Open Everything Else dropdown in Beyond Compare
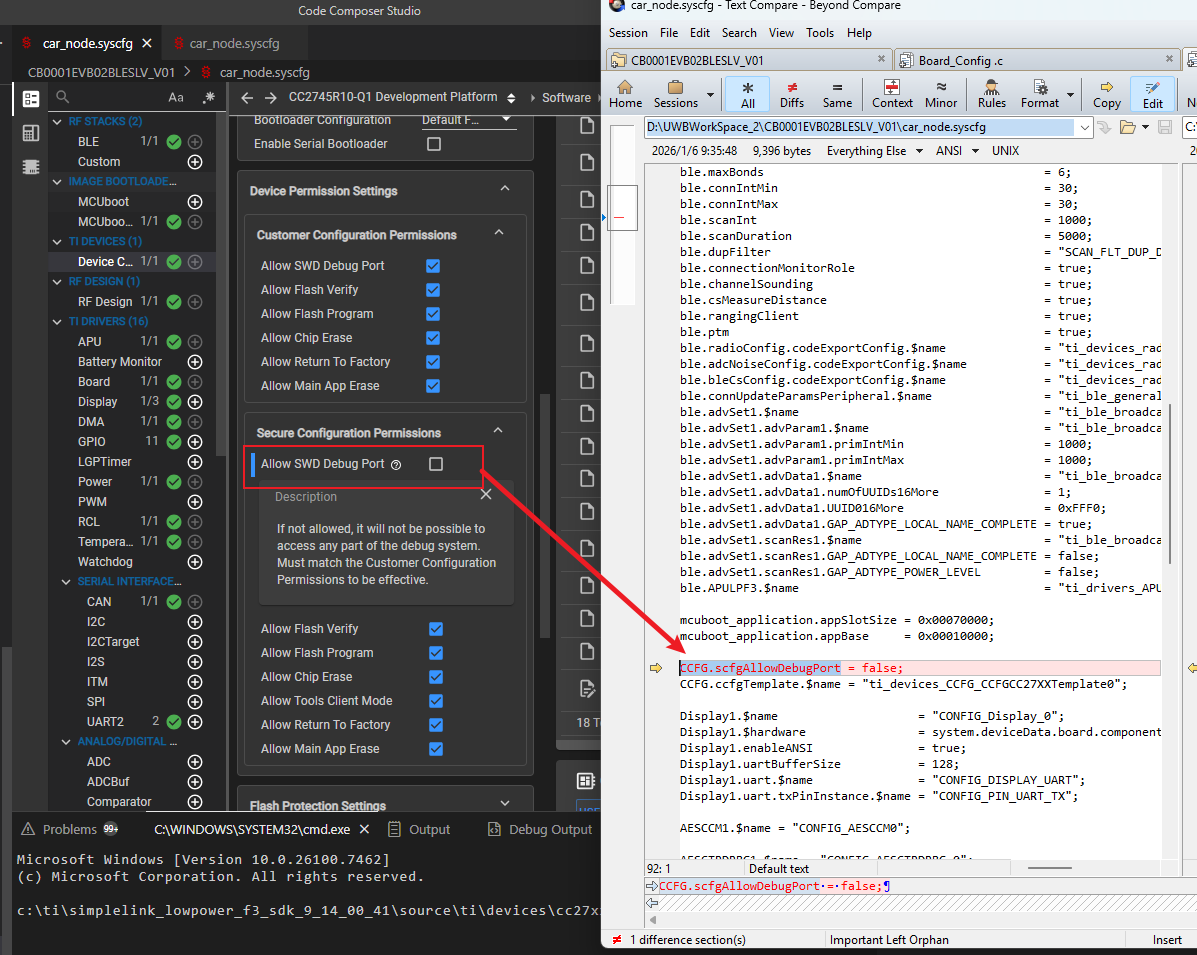Screen dimensions: 1197x955 (874, 151)
